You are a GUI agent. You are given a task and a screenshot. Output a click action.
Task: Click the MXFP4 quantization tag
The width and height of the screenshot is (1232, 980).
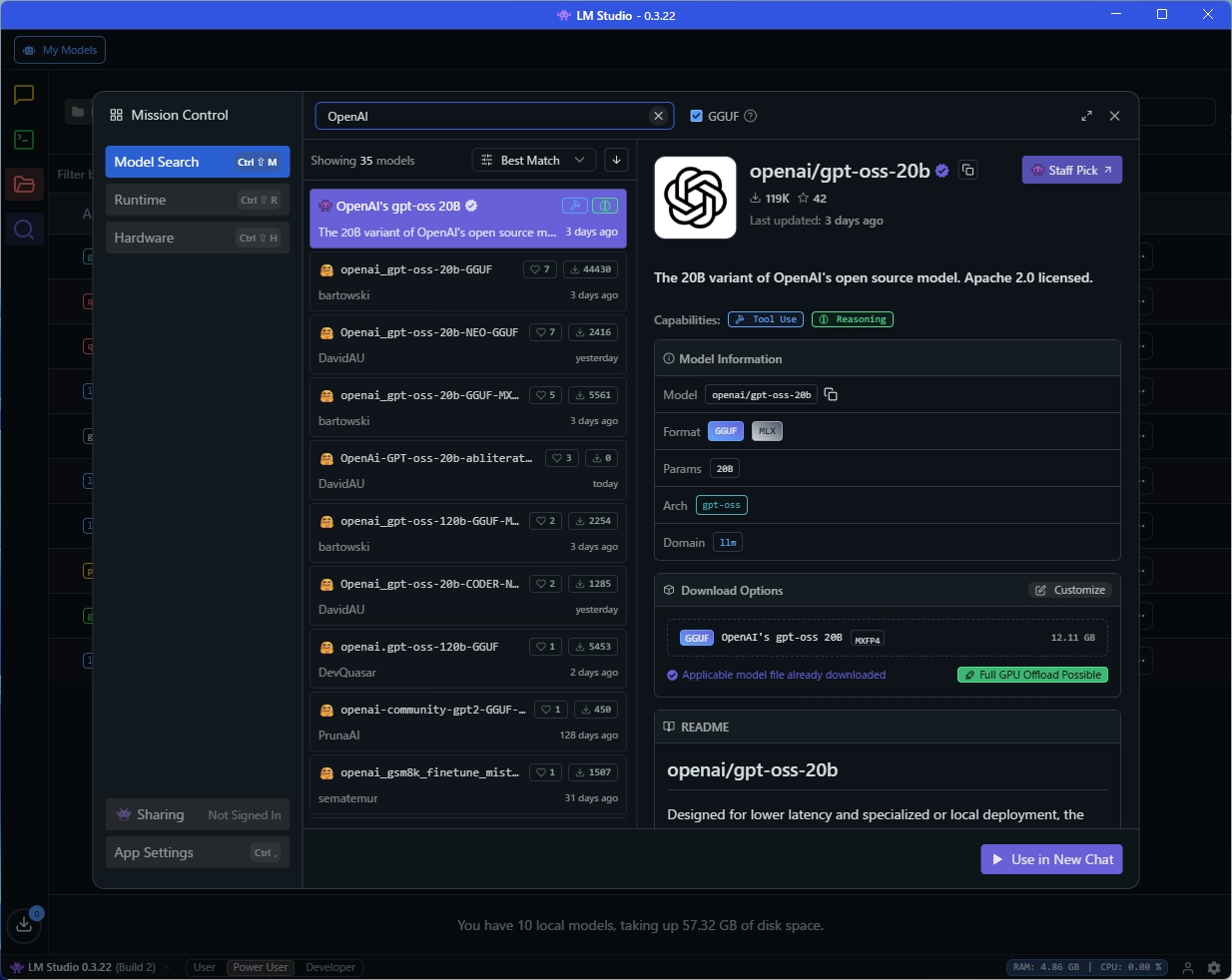(868, 639)
